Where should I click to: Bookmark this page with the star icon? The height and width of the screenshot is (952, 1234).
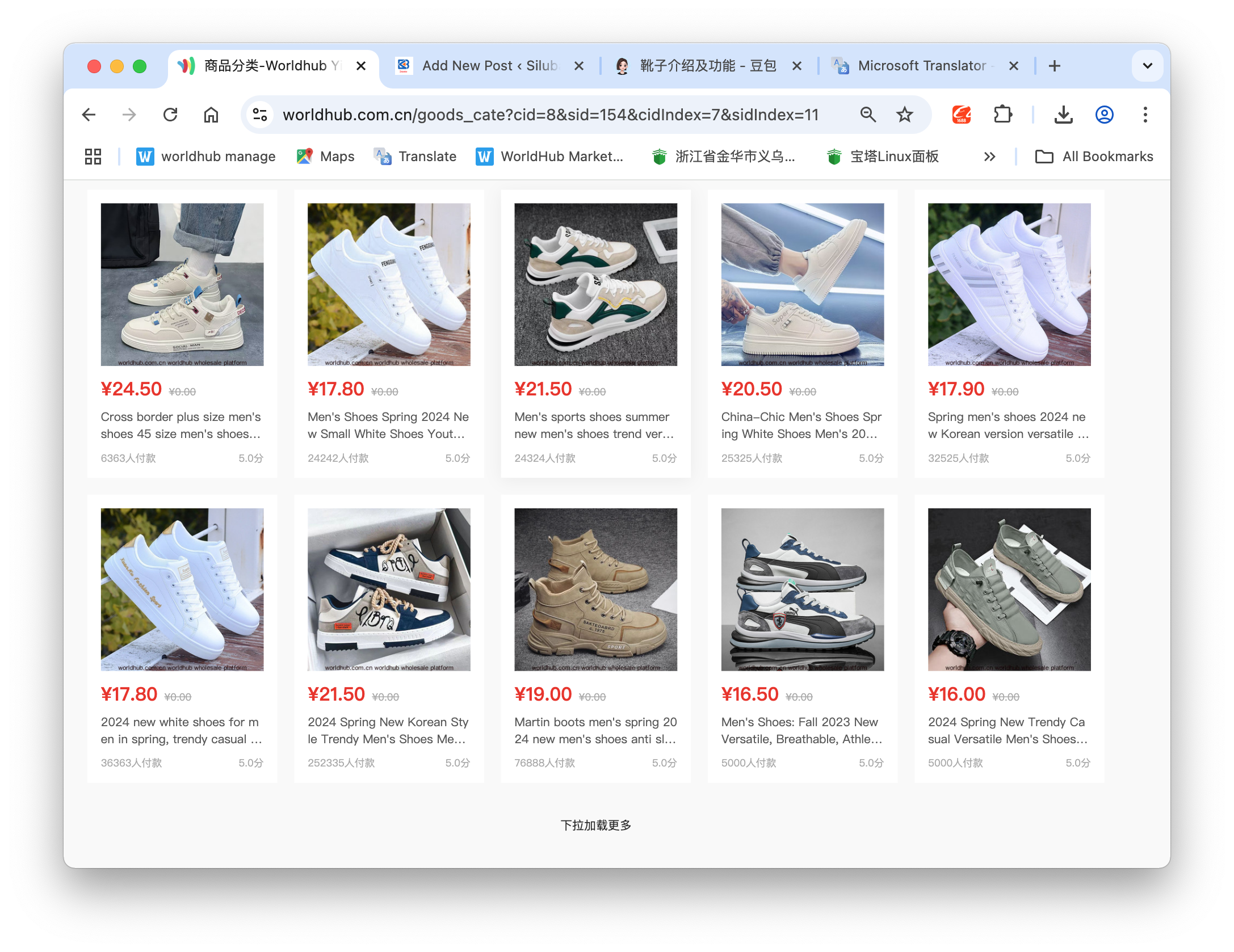(904, 115)
